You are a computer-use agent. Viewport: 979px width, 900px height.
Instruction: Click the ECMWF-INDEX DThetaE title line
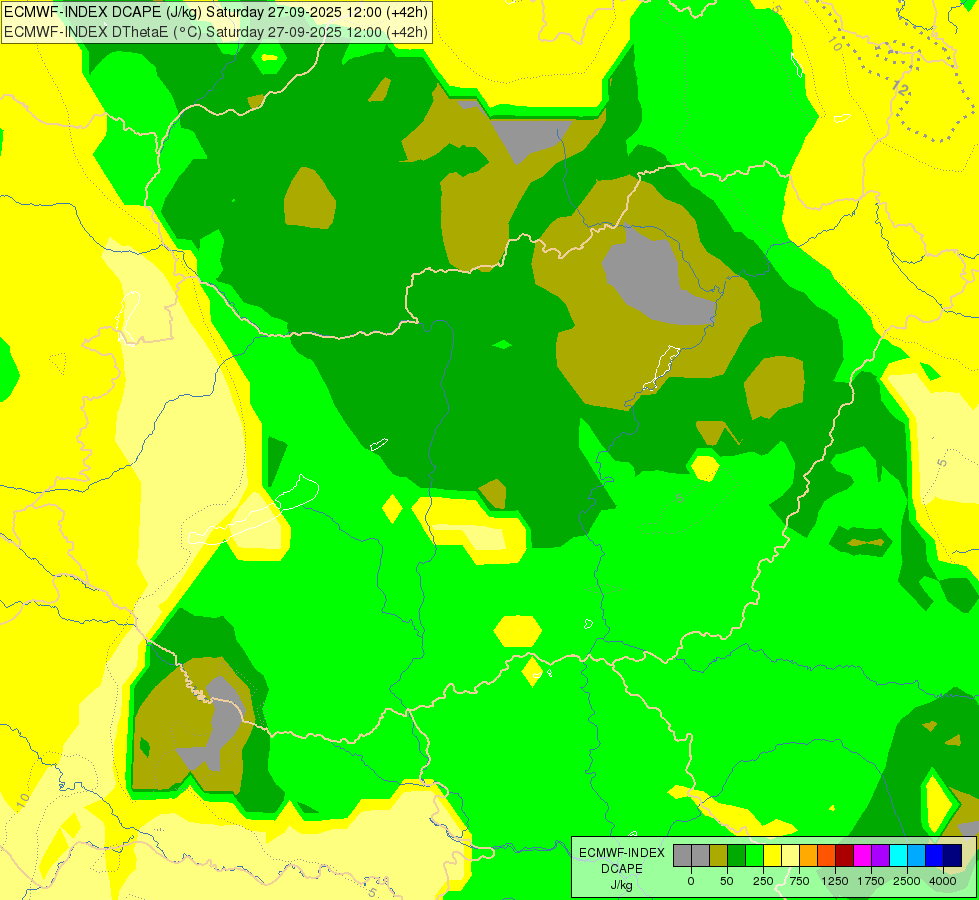216,32
